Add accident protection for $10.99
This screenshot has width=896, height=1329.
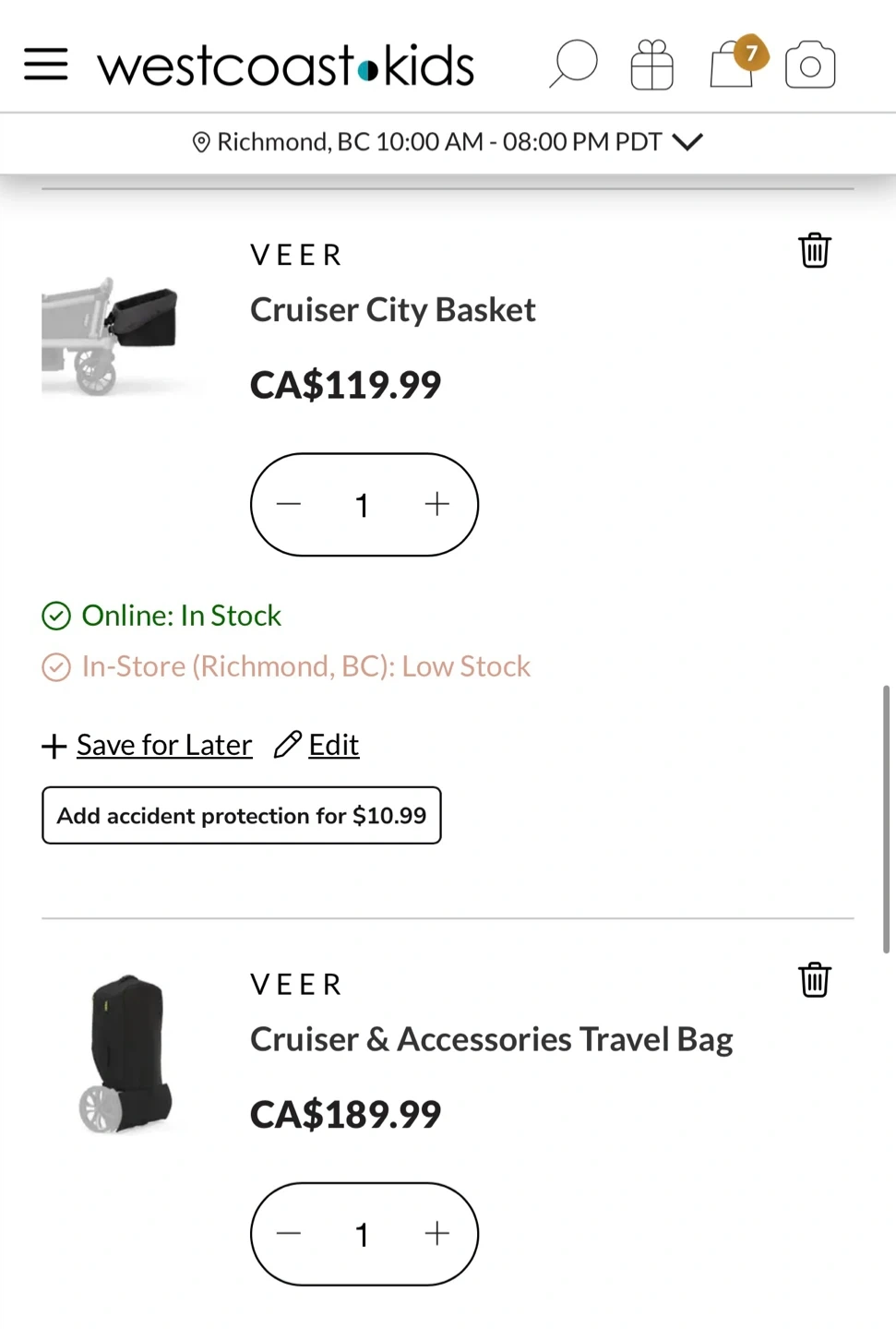tap(241, 815)
